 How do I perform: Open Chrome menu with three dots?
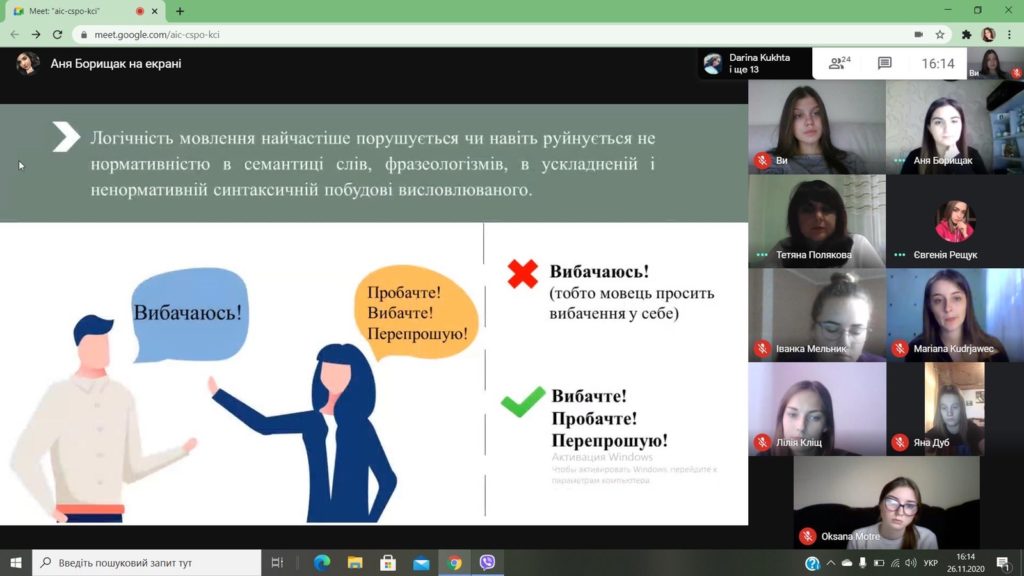coord(1010,35)
